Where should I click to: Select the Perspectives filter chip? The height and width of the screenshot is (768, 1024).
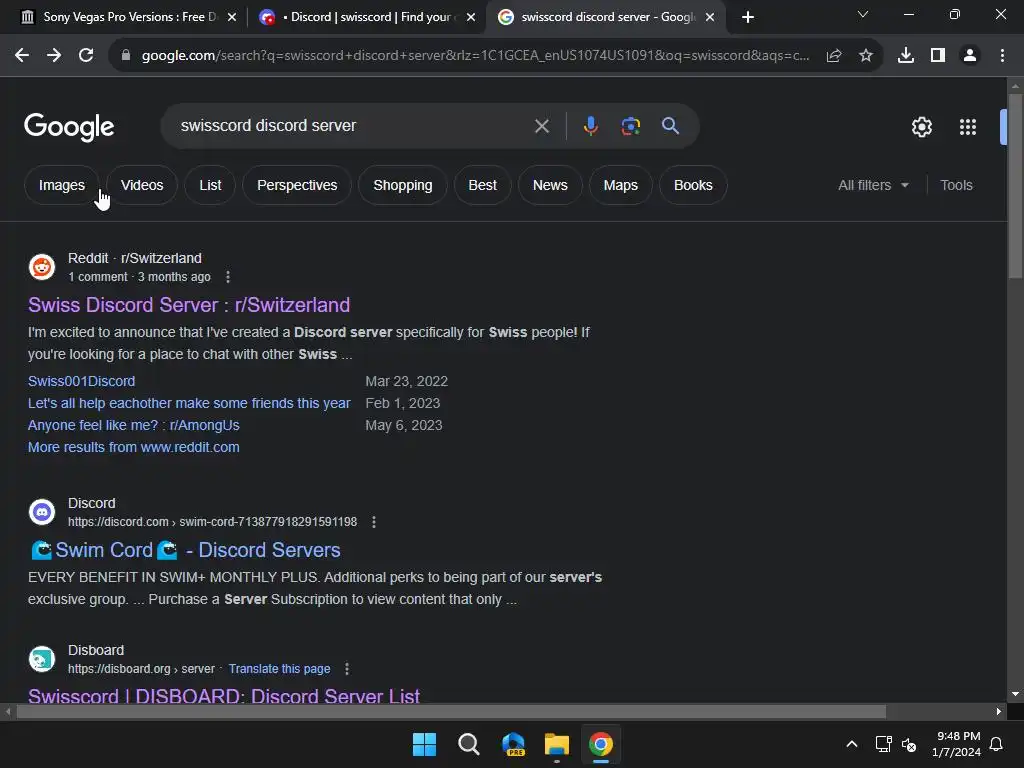coord(297,185)
